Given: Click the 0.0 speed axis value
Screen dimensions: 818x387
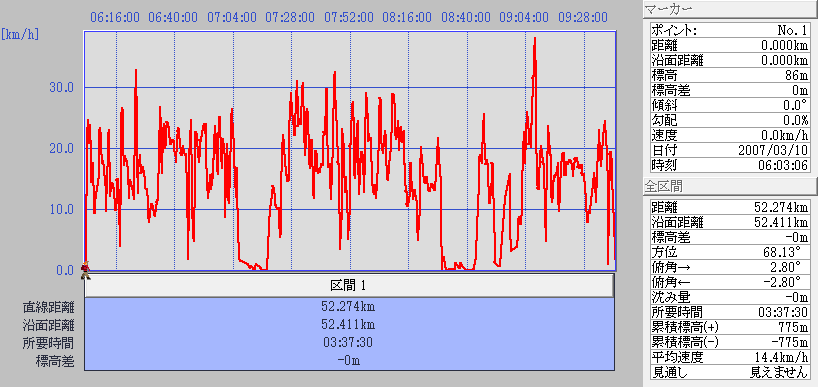Looking at the screenshot, I should (64, 270).
